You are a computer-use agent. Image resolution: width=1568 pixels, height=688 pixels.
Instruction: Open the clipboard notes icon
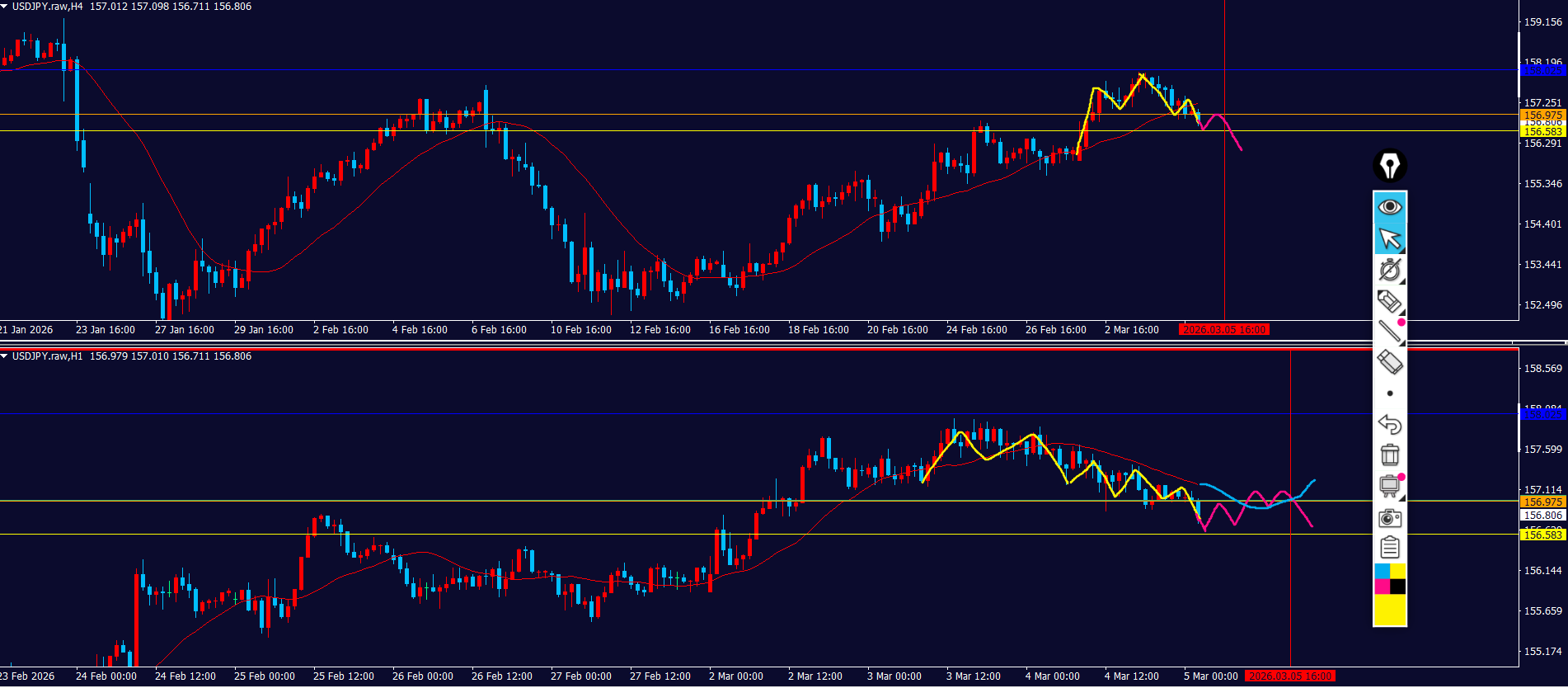(1390, 548)
